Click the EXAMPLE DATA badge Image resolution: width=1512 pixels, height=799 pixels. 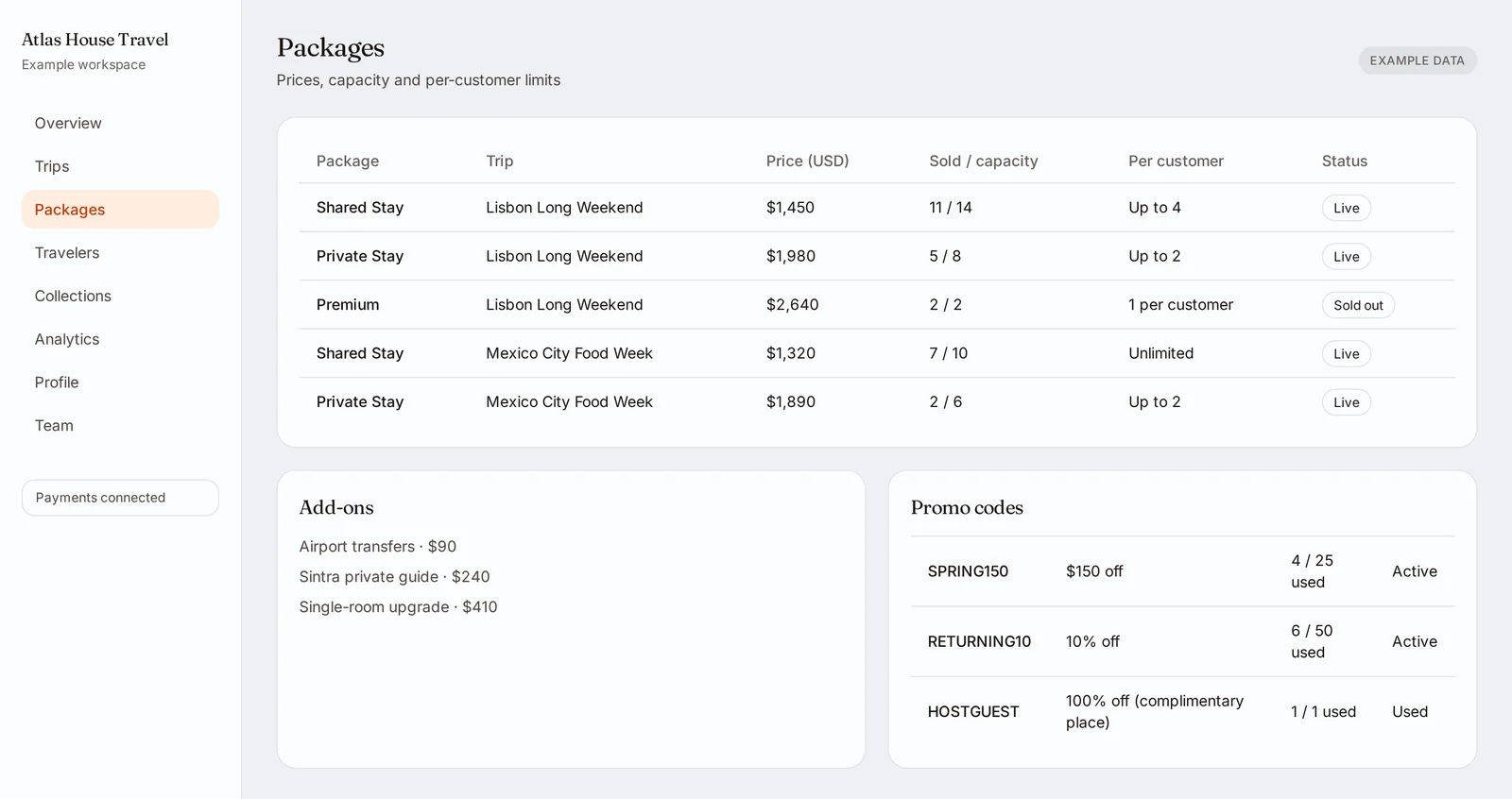pyautogui.click(x=1417, y=60)
